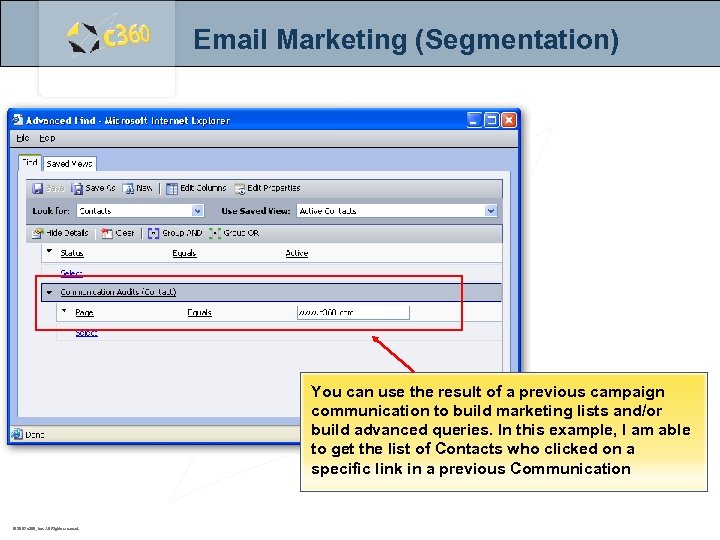
Task: Click the Group AND label
Action: coord(182,233)
